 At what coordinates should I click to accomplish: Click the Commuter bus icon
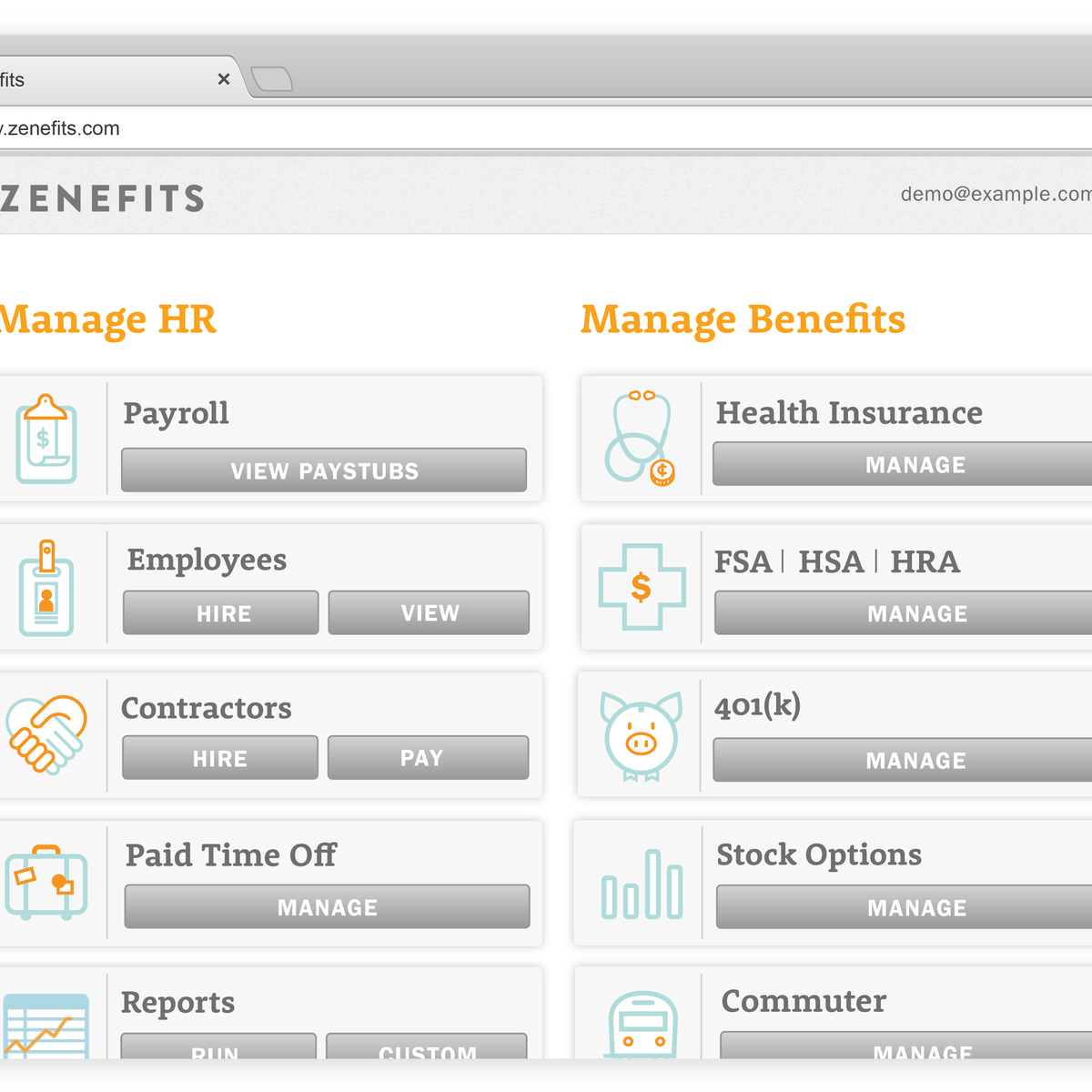[x=642, y=1024]
